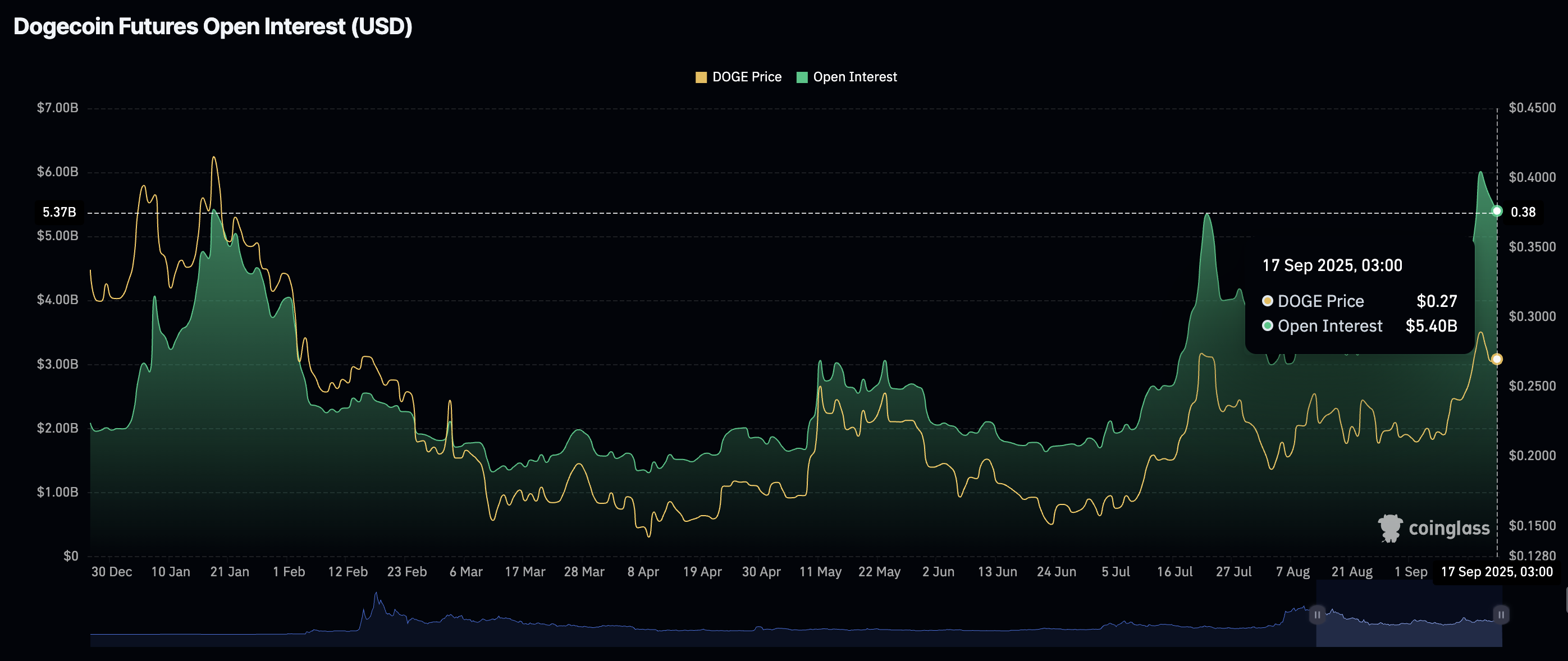Click the yellow dot in tooltip

[x=1267, y=301]
